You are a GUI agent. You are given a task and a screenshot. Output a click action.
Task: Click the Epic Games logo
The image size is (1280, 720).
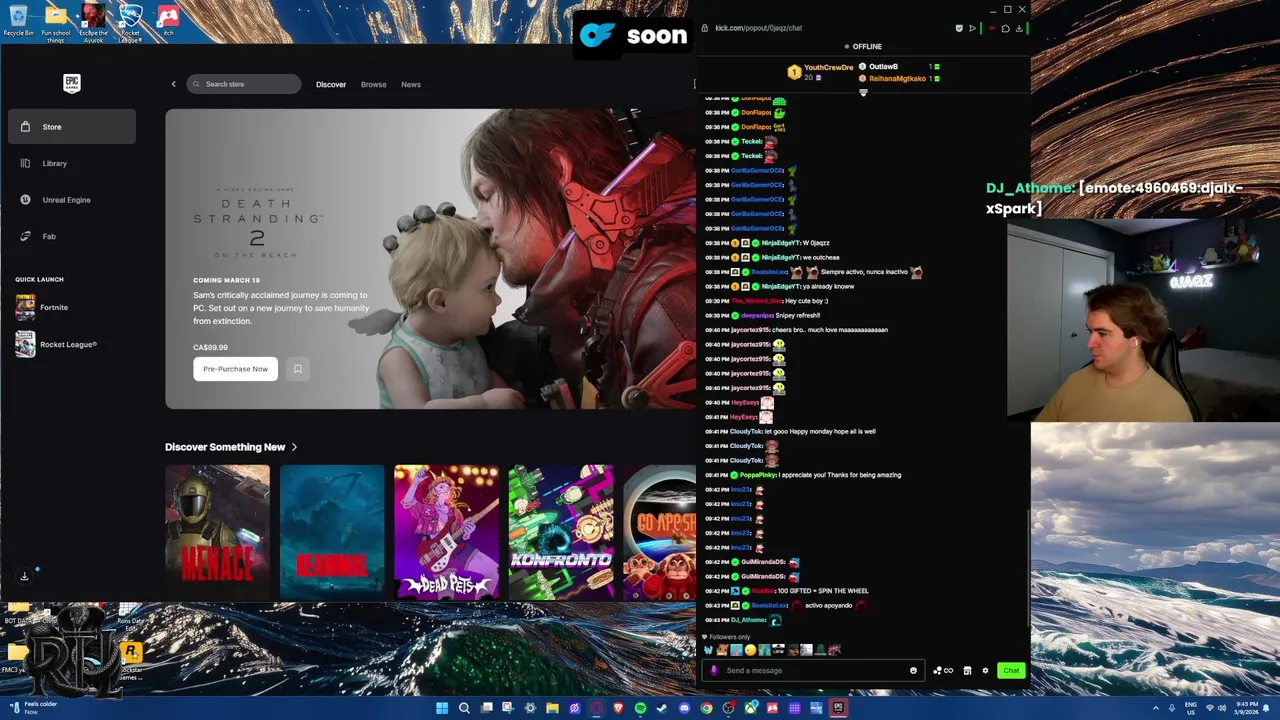click(x=71, y=83)
